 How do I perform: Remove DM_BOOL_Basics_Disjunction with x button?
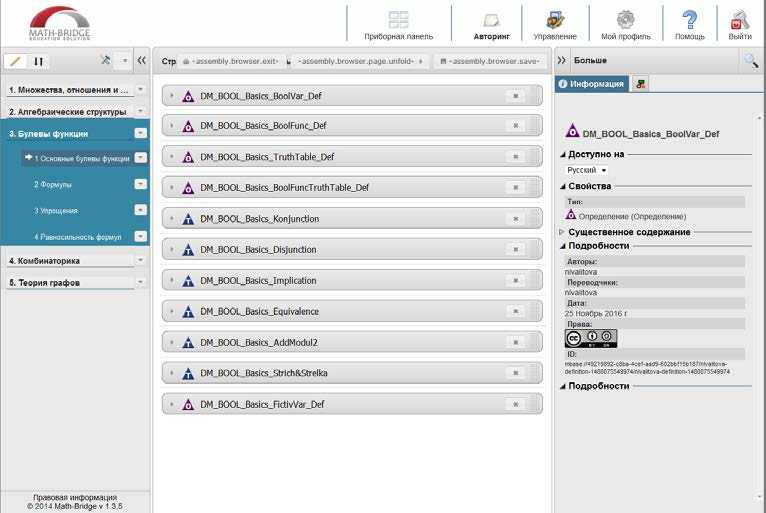515,250
